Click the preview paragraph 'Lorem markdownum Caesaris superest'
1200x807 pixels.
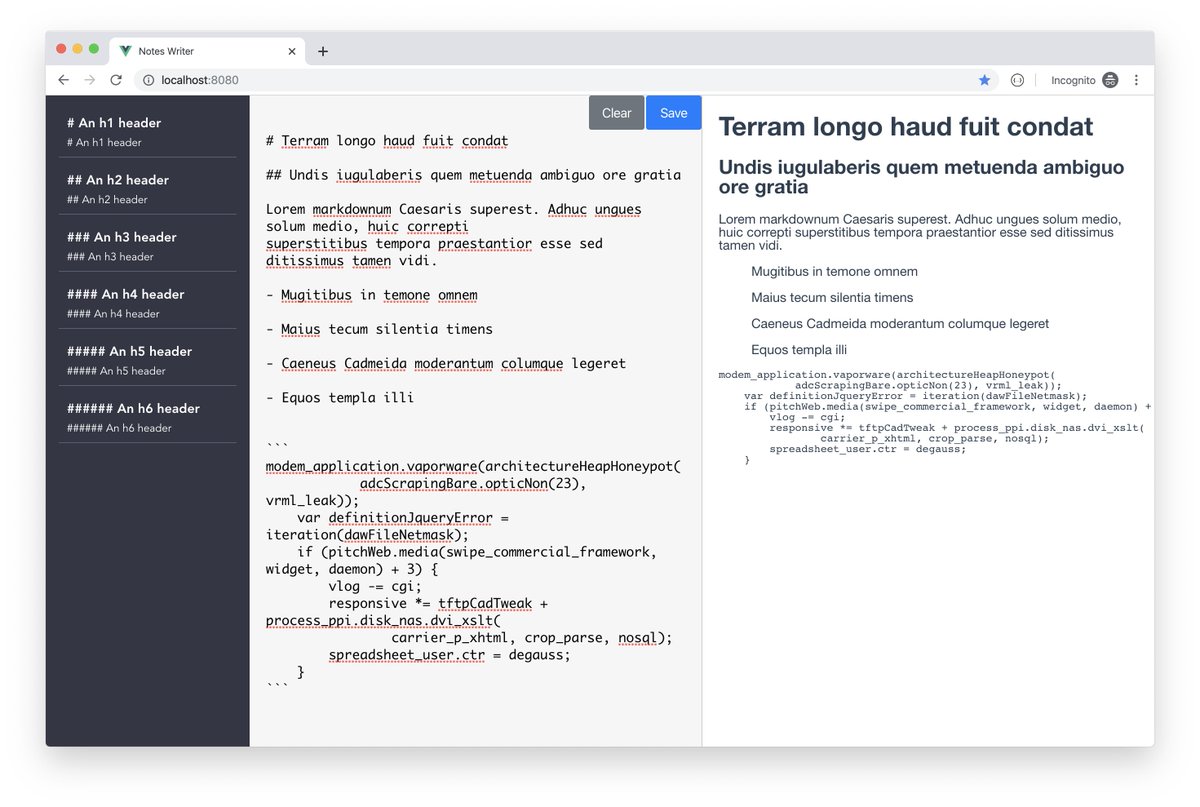920,232
